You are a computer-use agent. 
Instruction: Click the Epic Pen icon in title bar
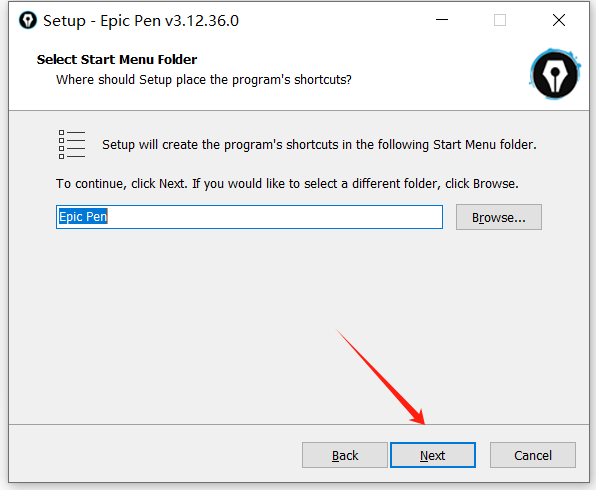[x=28, y=20]
